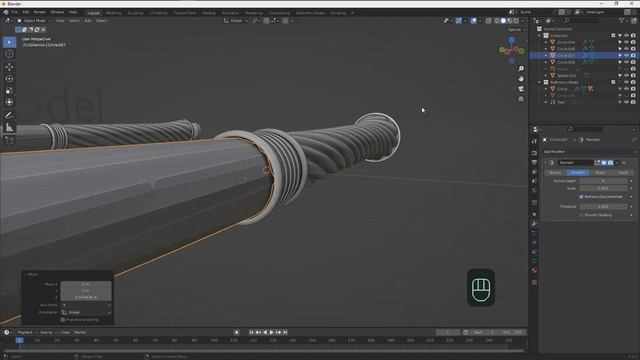Open the Render menu

click(x=40, y=12)
